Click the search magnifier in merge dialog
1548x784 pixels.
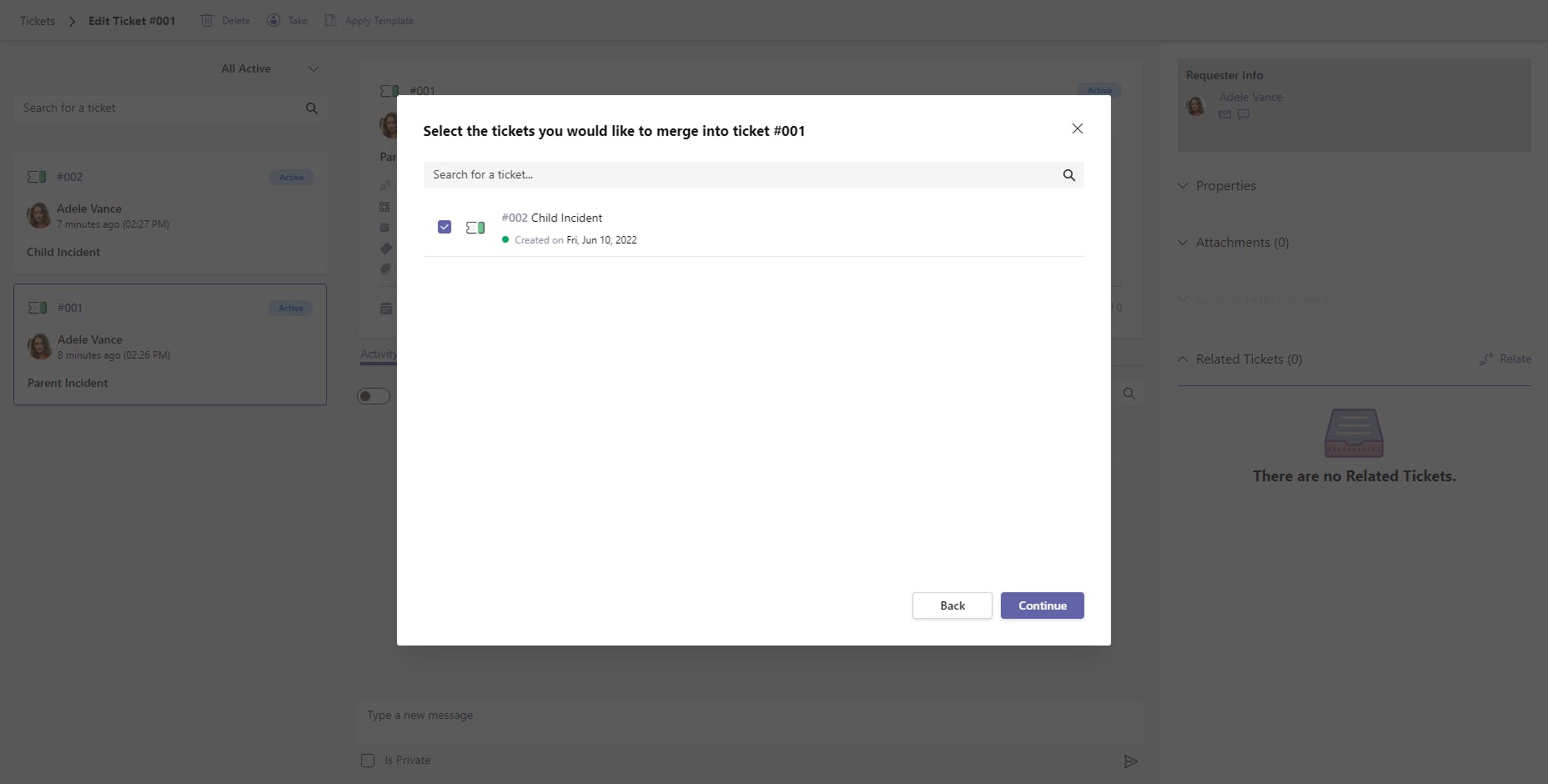tap(1068, 175)
